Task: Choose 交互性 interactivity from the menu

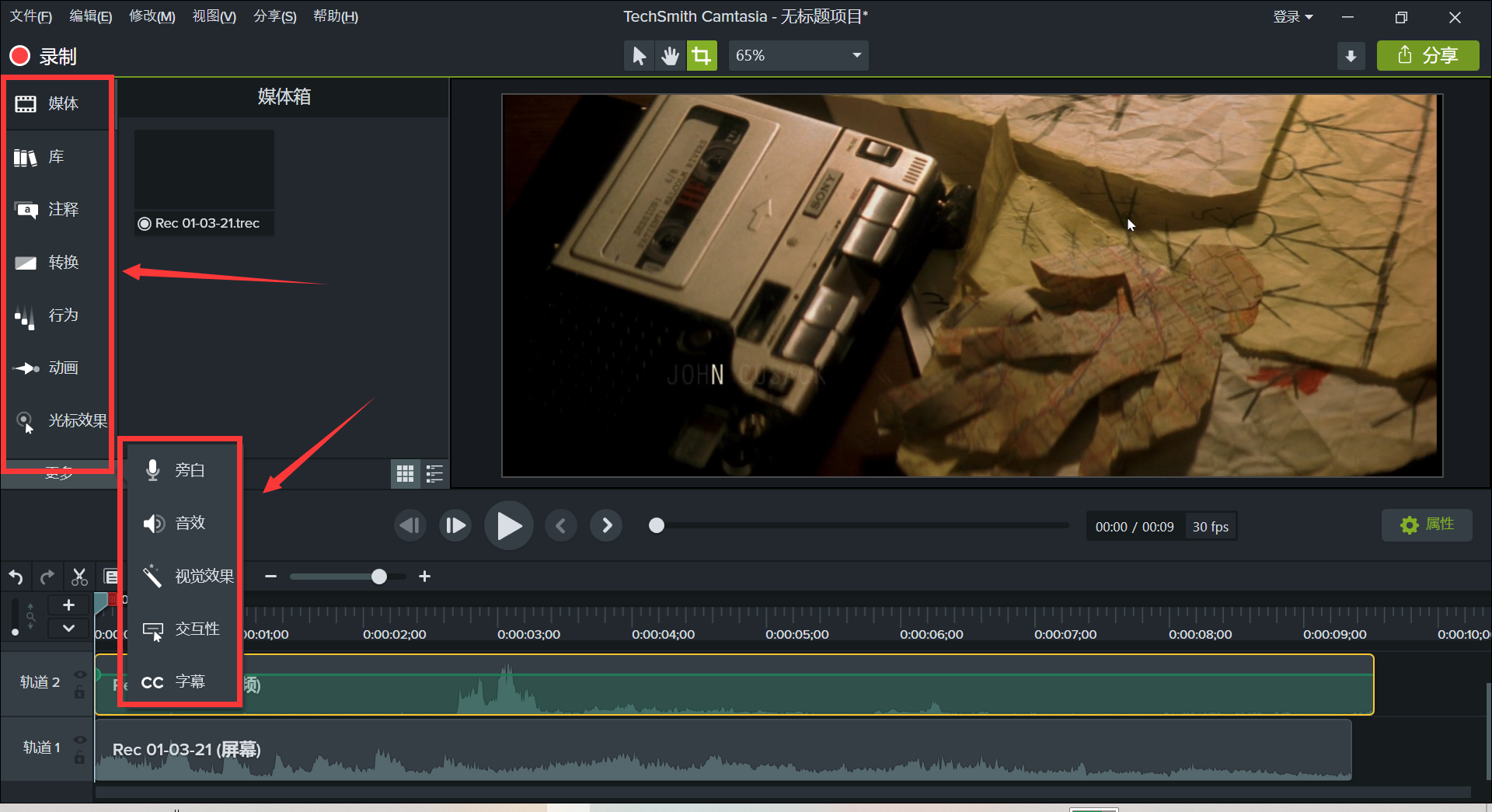Action: [182, 629]
